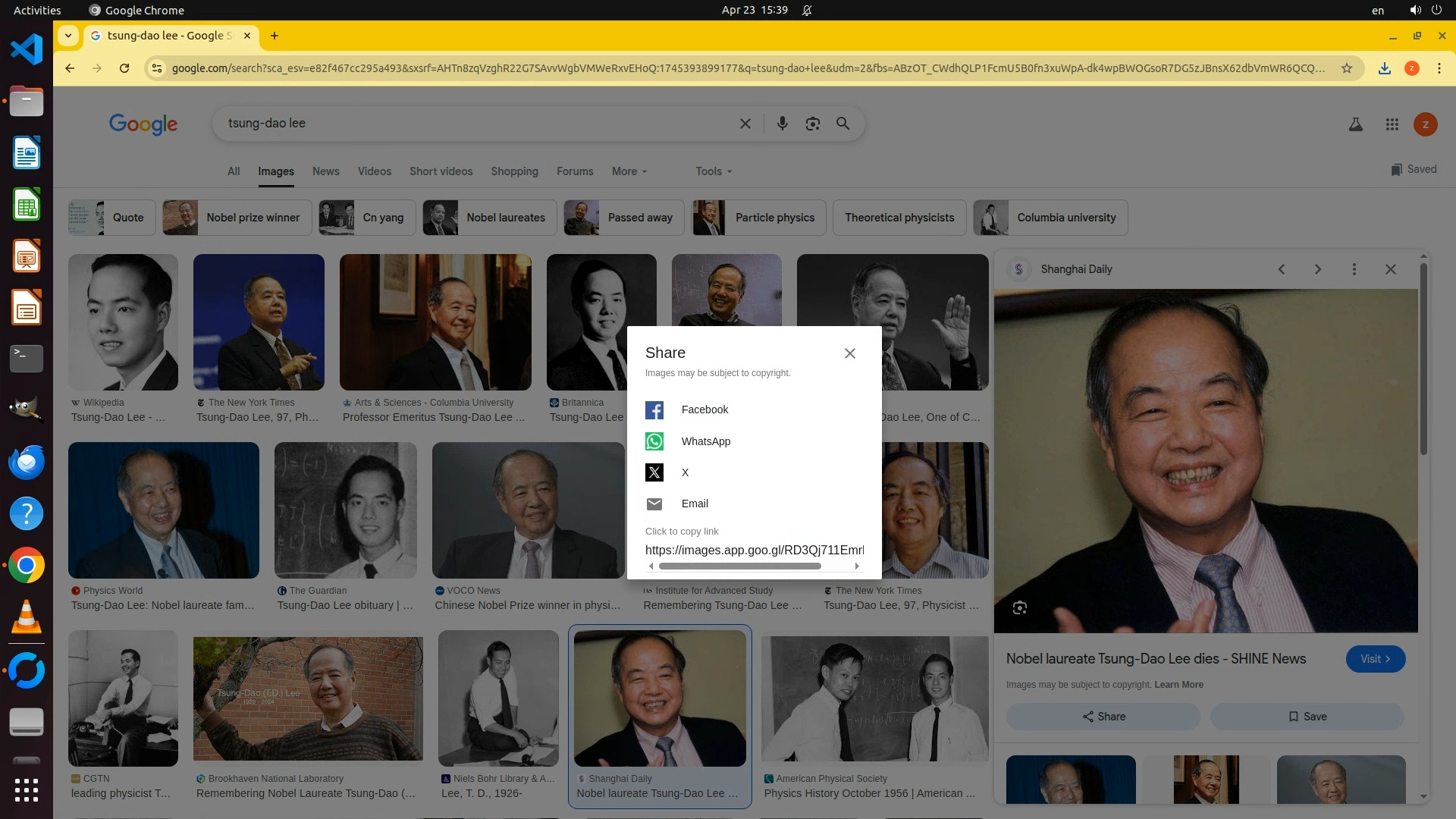Open Google Lens search by image

point(812,124)
